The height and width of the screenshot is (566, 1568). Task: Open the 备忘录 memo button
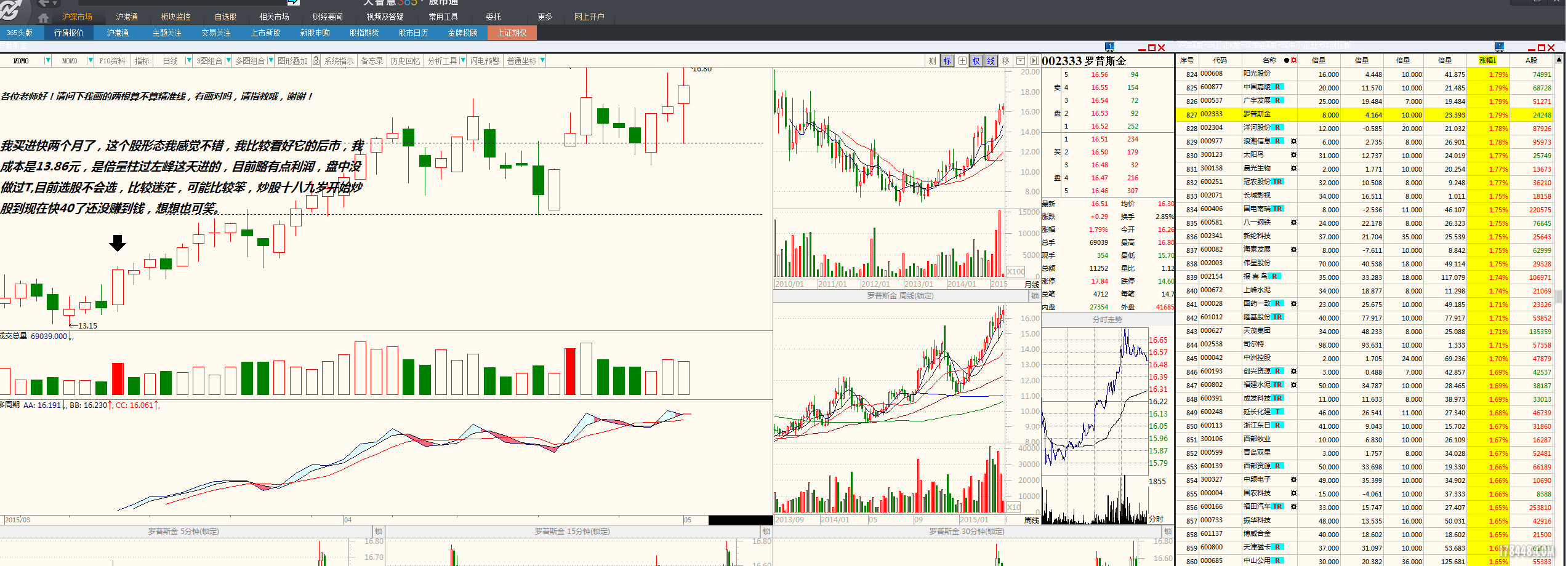(372, 61)
